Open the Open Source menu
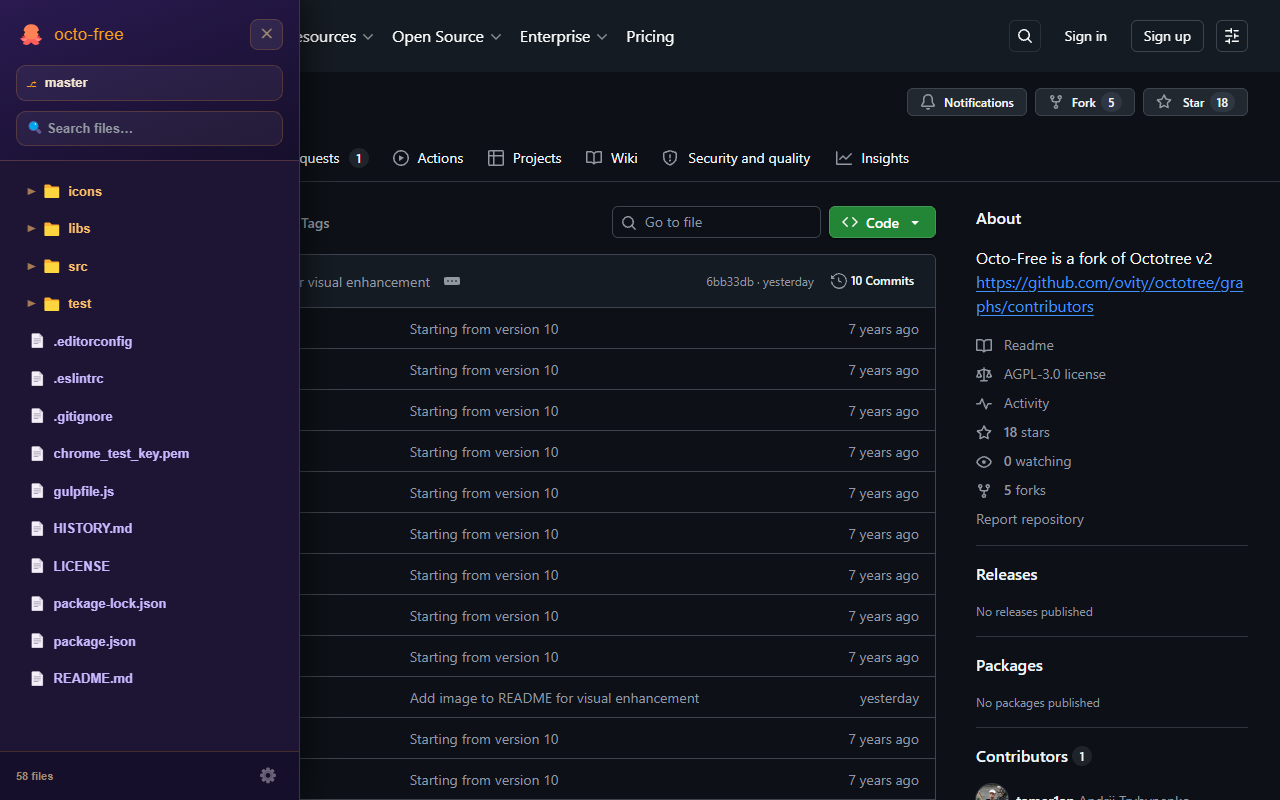Image resolution: width=1280 pixels, height=800 pixels. tap(447, 36)
